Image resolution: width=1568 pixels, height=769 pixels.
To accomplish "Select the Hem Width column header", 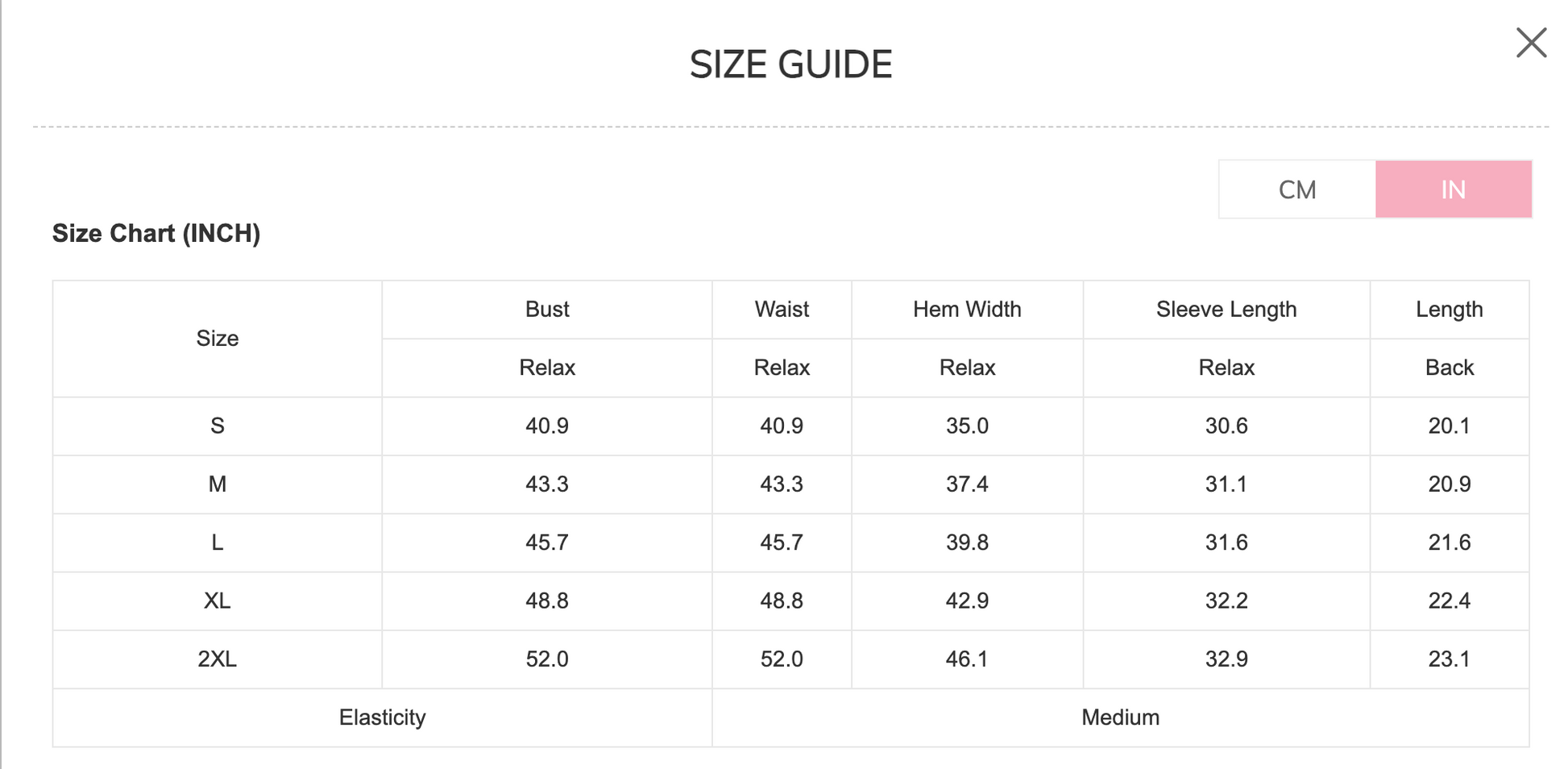I will 967,310.
